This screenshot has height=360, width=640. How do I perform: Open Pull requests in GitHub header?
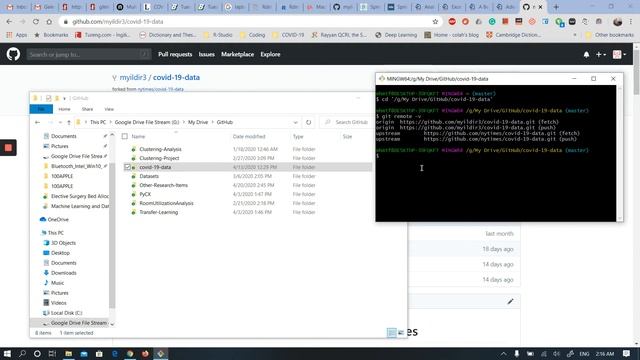pos(175,54)
